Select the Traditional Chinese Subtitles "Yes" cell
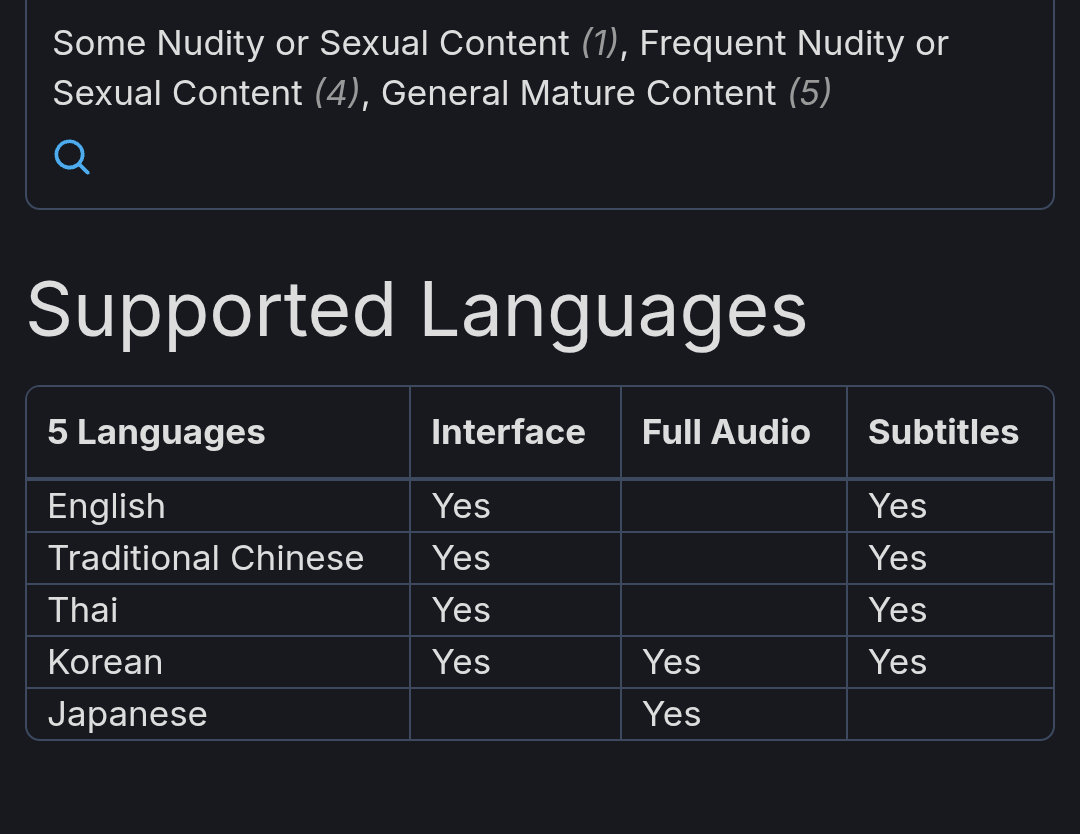 coord(897,558)
